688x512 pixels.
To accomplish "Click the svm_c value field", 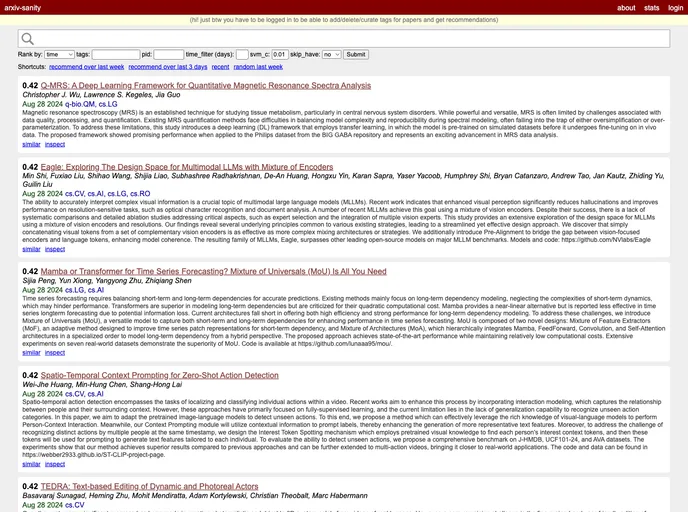I will click(x=280, y=54).
